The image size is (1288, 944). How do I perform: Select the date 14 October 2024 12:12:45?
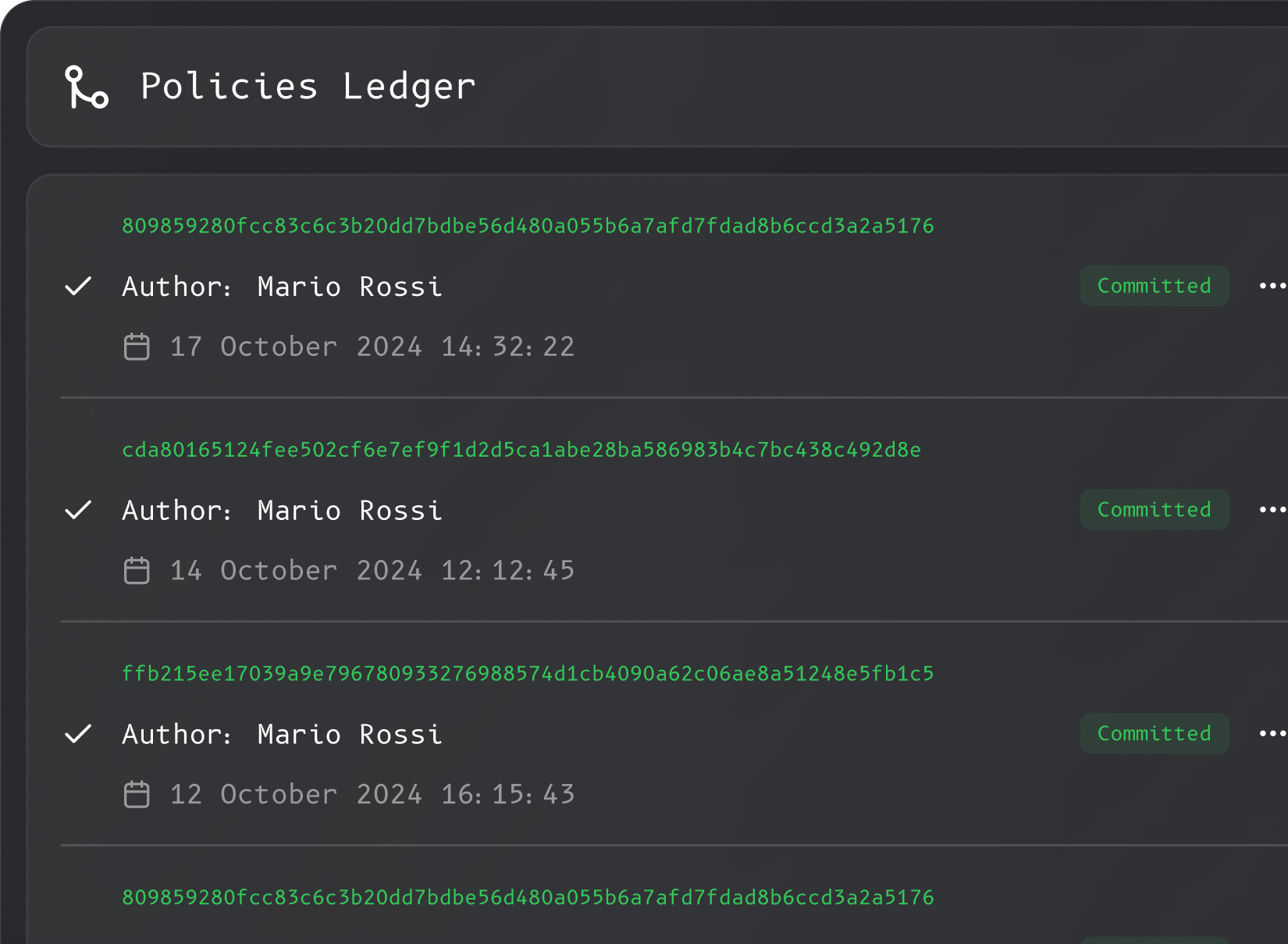coord(372,571)
